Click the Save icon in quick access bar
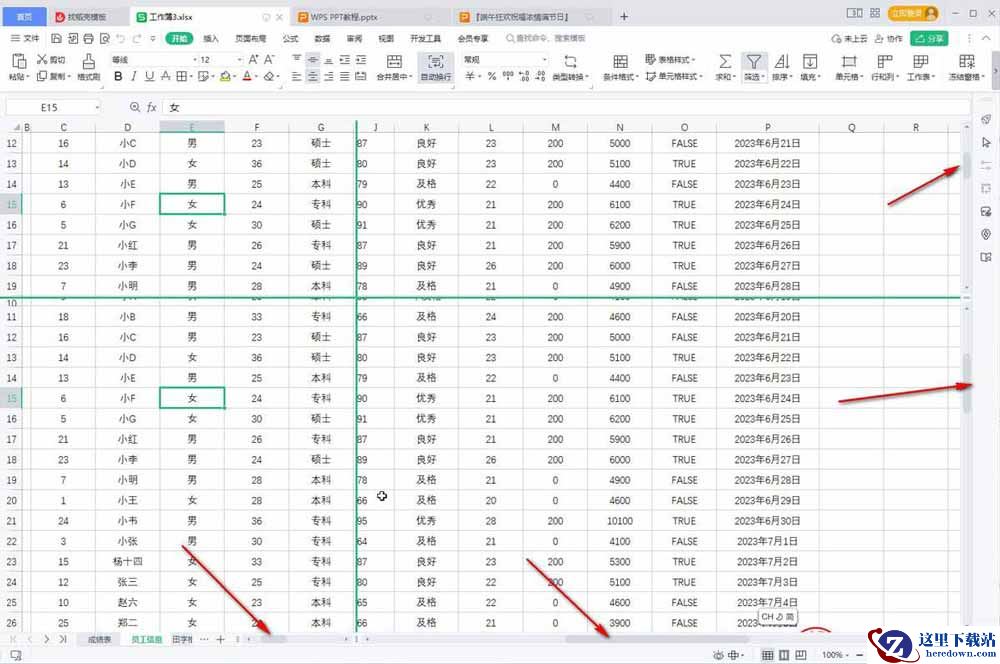 click(56, 39)
